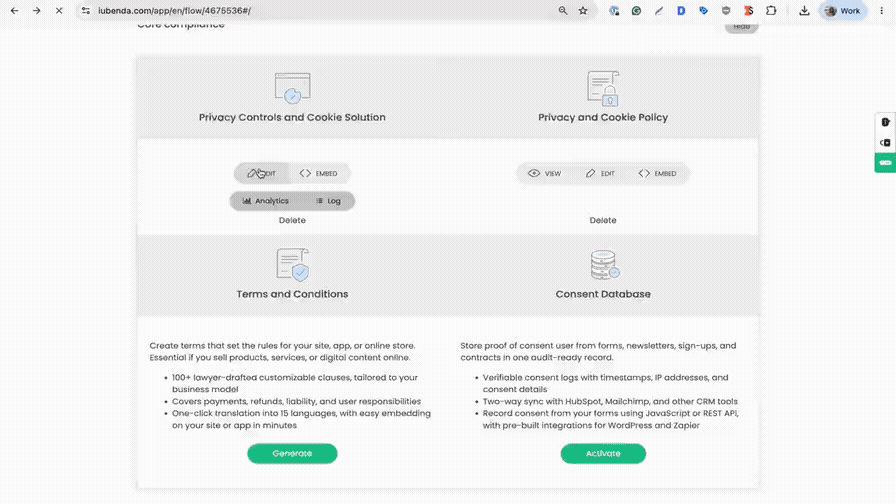Edit the Privacy Controls and Cookie Solution

click(x=262, y=173)
